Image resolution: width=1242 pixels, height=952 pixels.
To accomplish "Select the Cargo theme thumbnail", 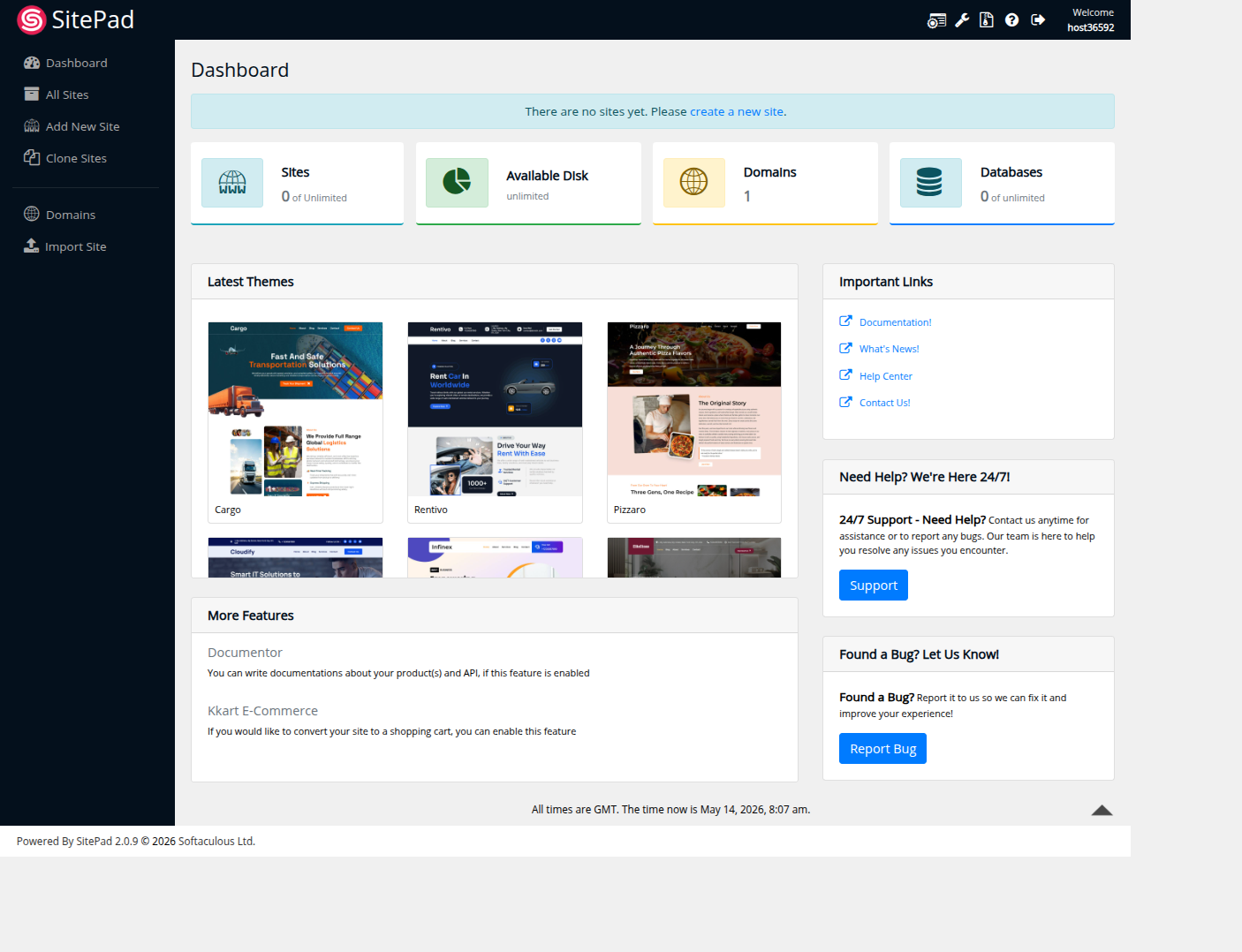I will pos(295,409).
